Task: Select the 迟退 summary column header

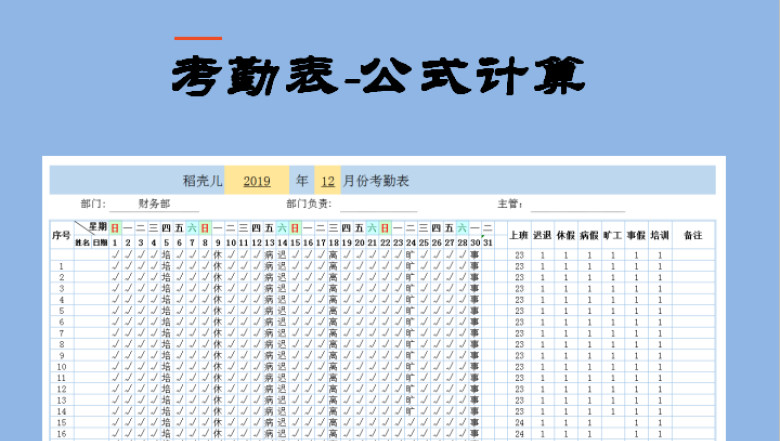Action: [542, 235]
